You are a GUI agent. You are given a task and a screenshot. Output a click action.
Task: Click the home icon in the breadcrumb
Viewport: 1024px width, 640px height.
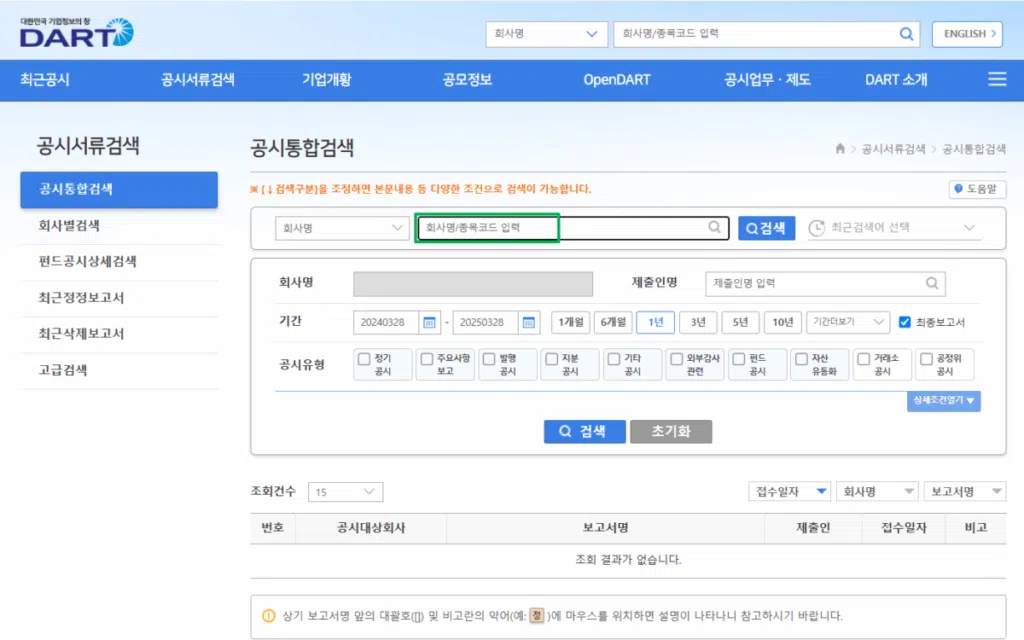tap(838, 146)
